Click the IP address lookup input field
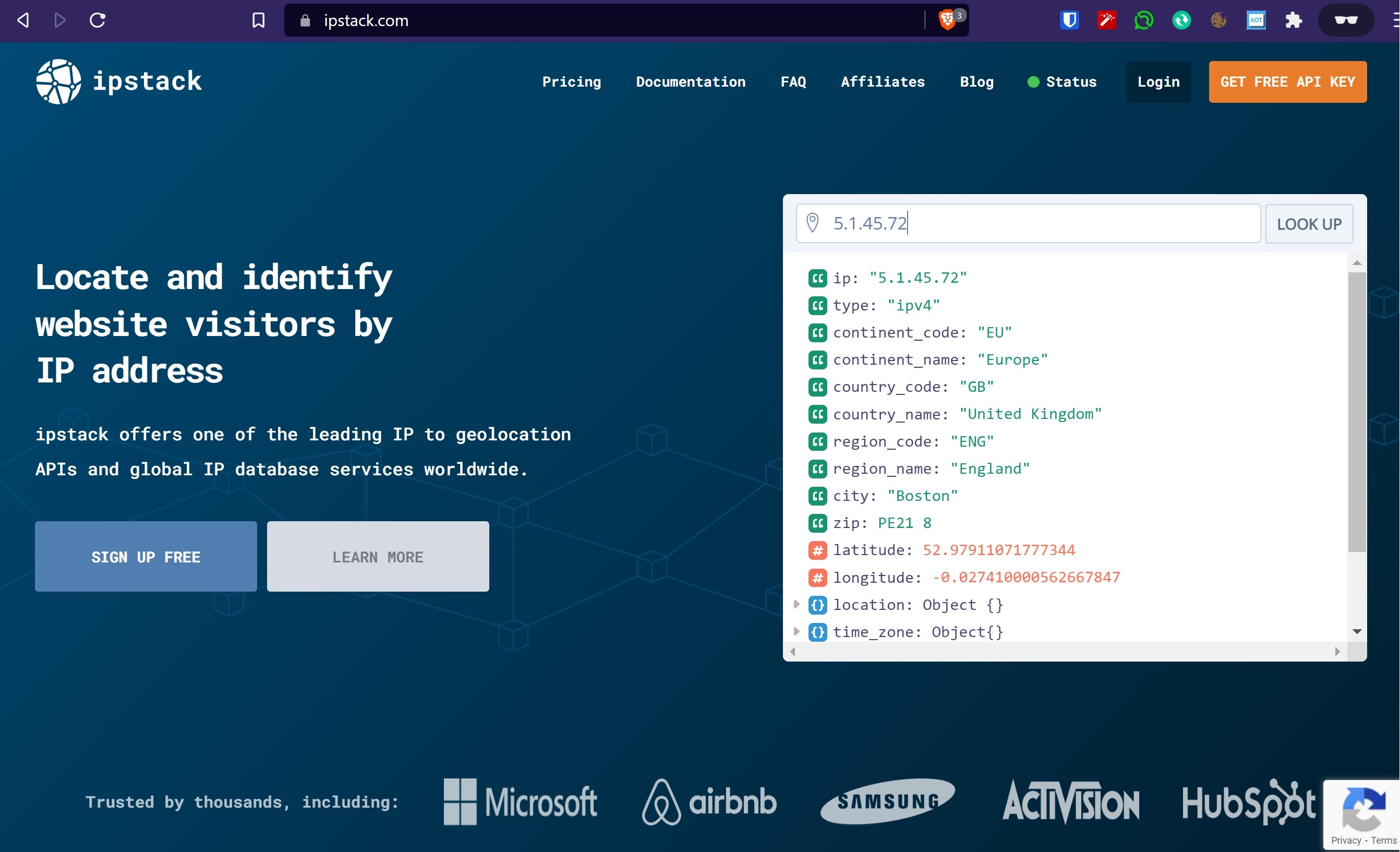The width and height of the screenshot is (1400, 852). pos(1028,223)
